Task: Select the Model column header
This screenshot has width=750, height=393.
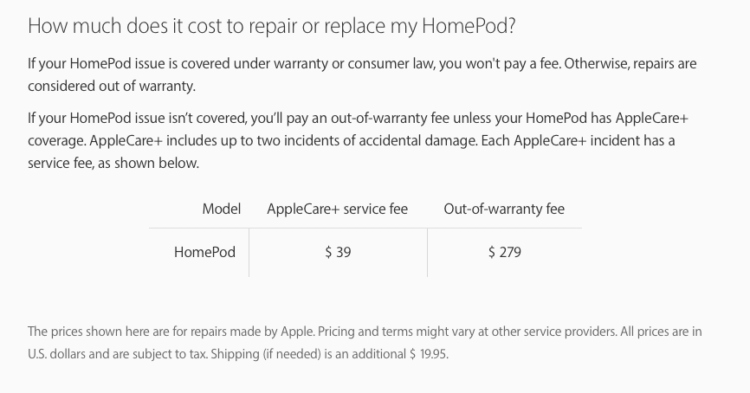Action: (x=221, y=208)
